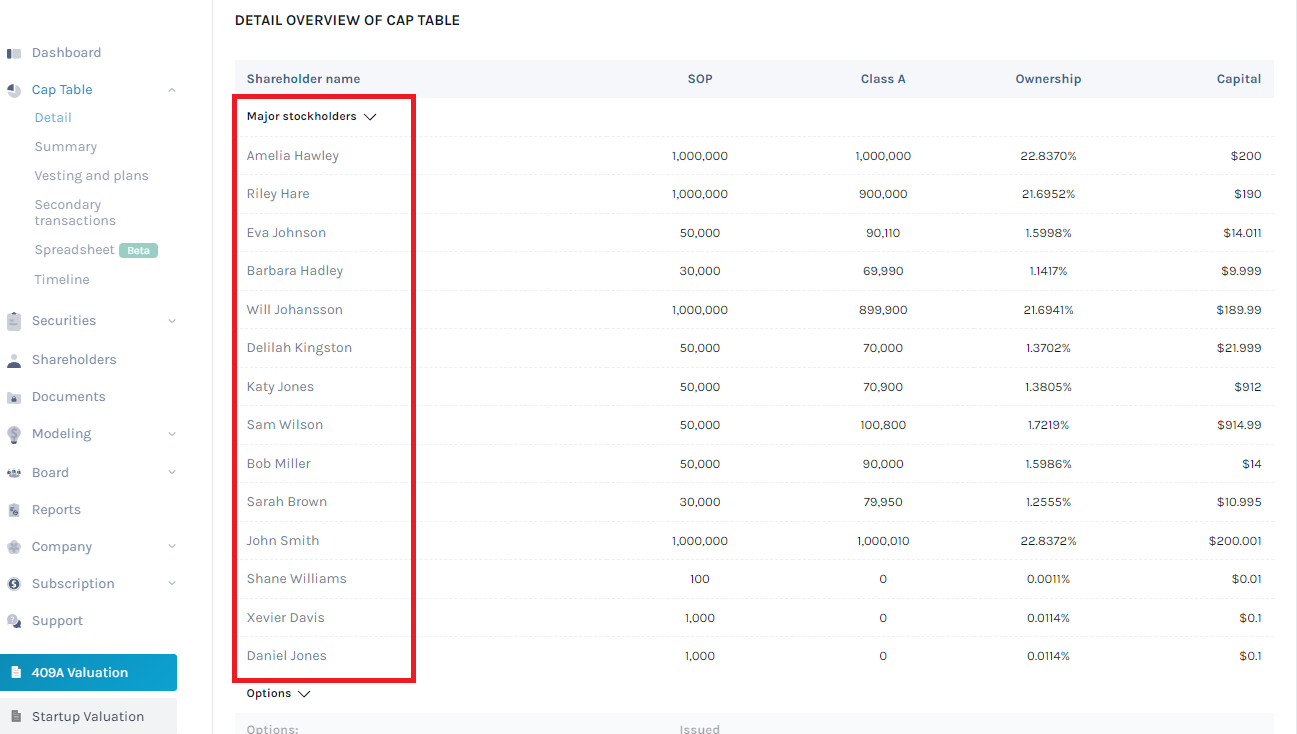Select the Dashboard icon in the sidebar

[14, 52]
